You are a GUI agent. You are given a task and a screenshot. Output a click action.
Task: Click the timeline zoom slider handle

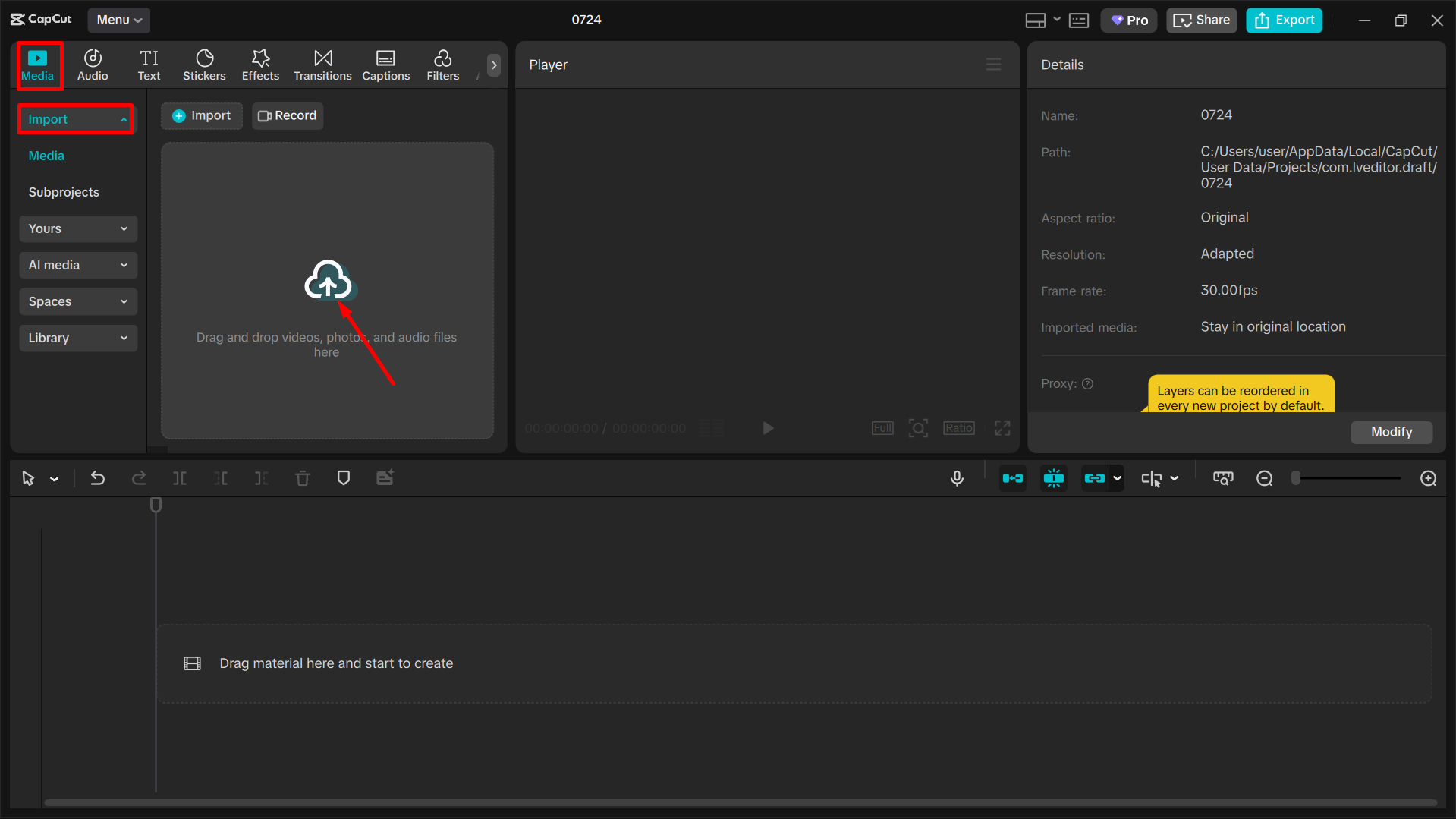click(1297, 478)
